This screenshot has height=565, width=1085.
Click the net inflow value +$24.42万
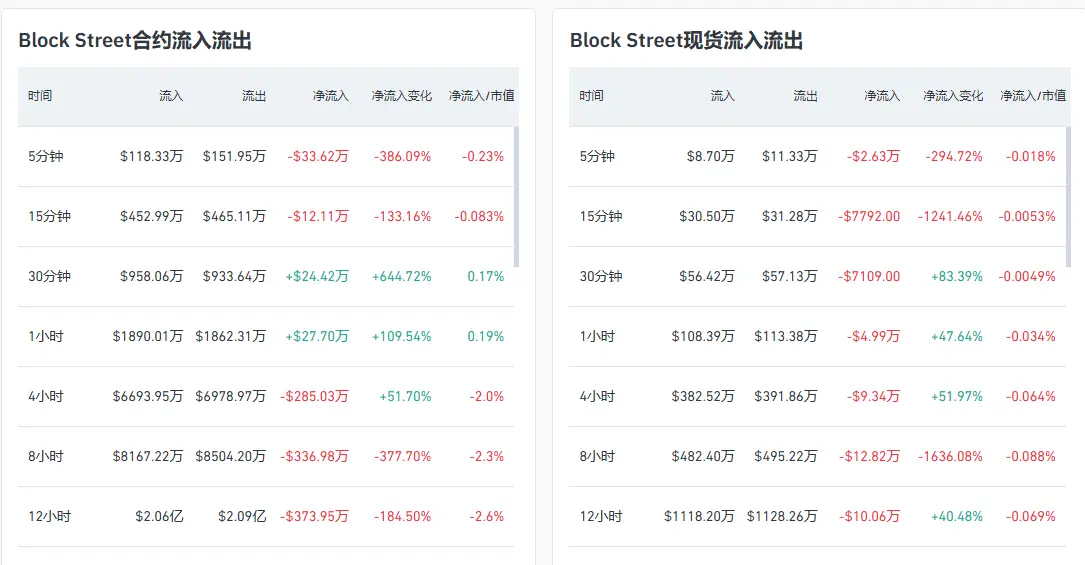[317, 277]
